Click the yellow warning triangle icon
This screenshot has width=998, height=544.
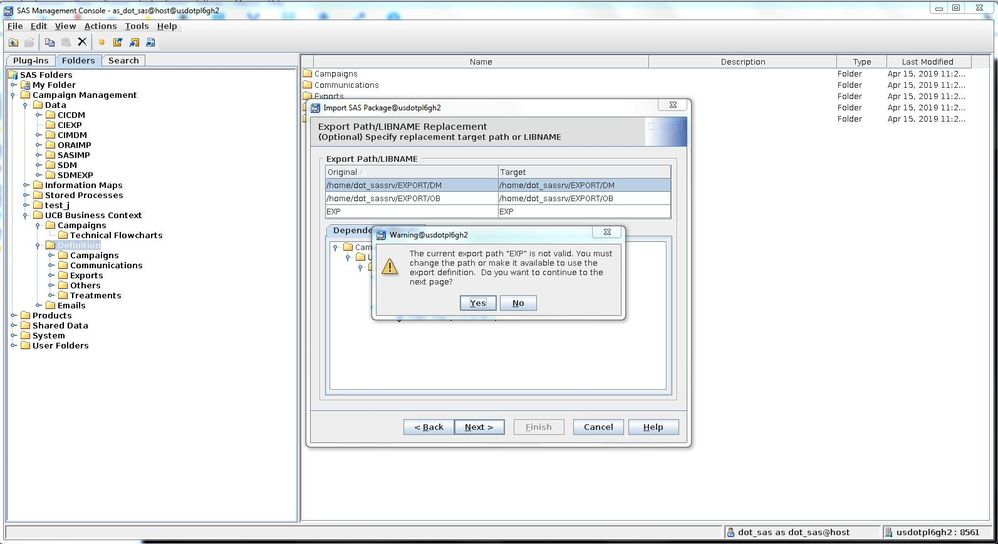[390, 267]
